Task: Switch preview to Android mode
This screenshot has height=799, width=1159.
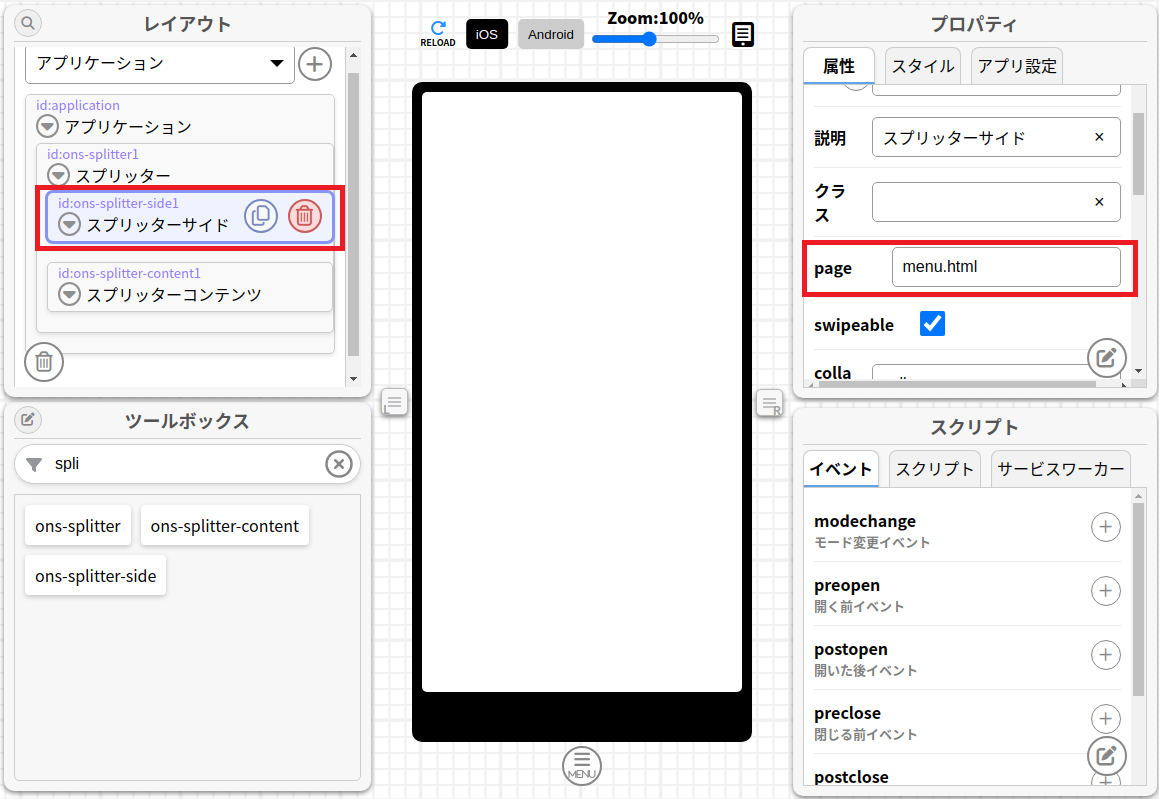Action: click(550, 33)
